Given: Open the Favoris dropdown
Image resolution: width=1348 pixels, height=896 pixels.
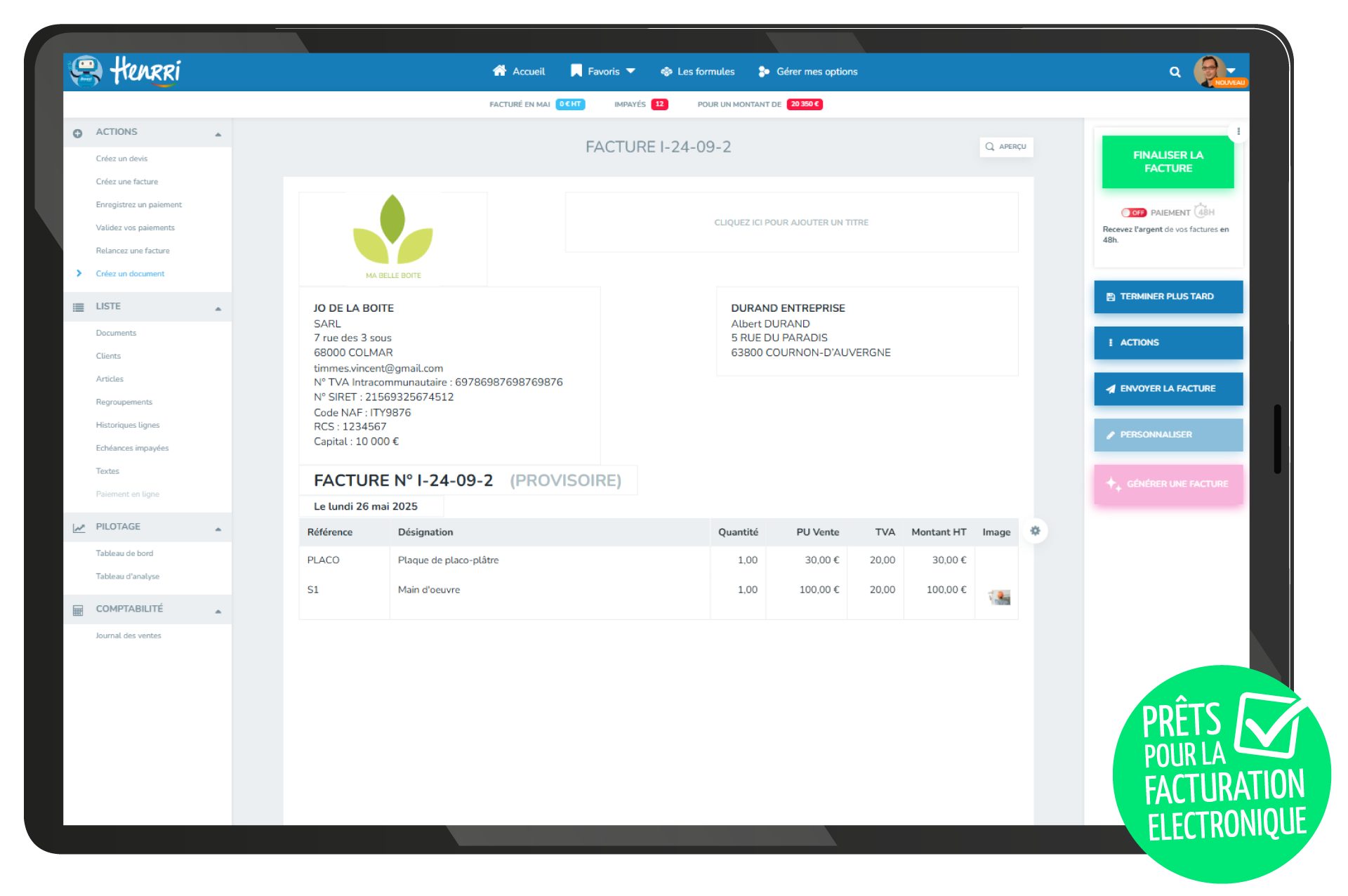Looking at the screenshot, I should (604, 71).
